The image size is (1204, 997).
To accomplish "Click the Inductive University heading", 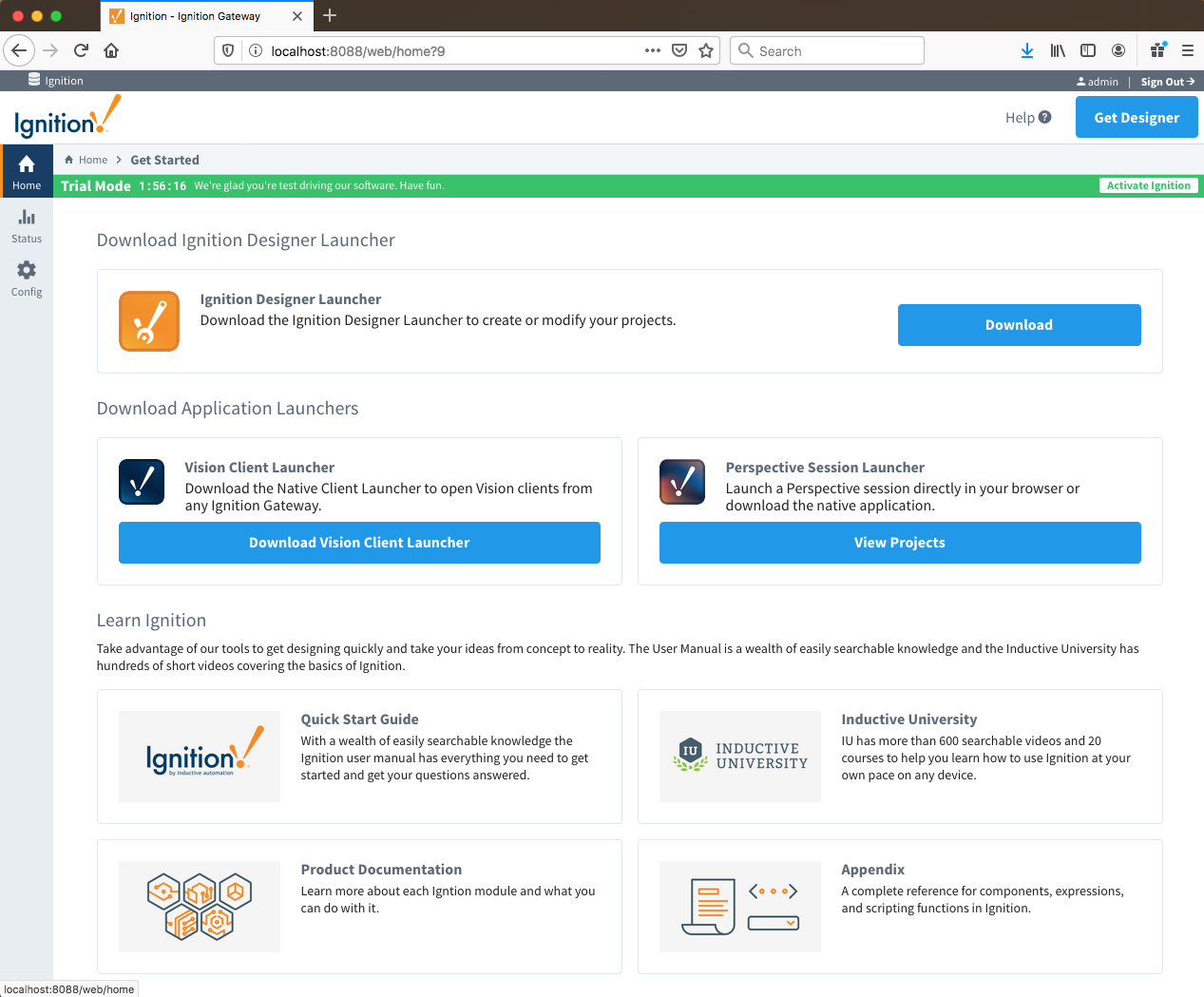I will [908, 719].
